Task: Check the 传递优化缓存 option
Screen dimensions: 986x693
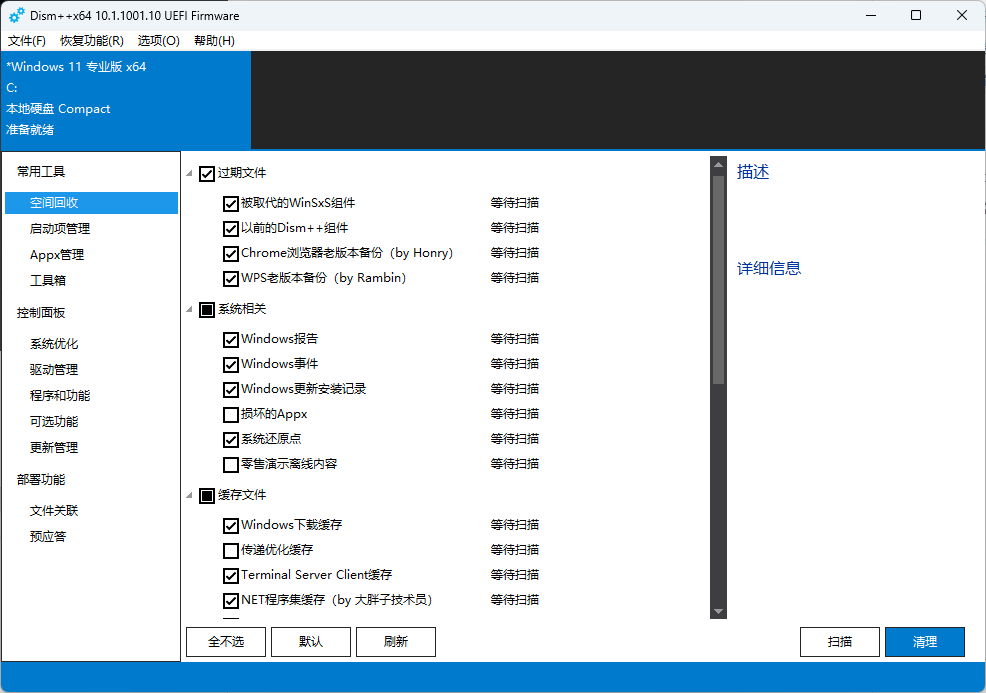Action: (231, 550)
